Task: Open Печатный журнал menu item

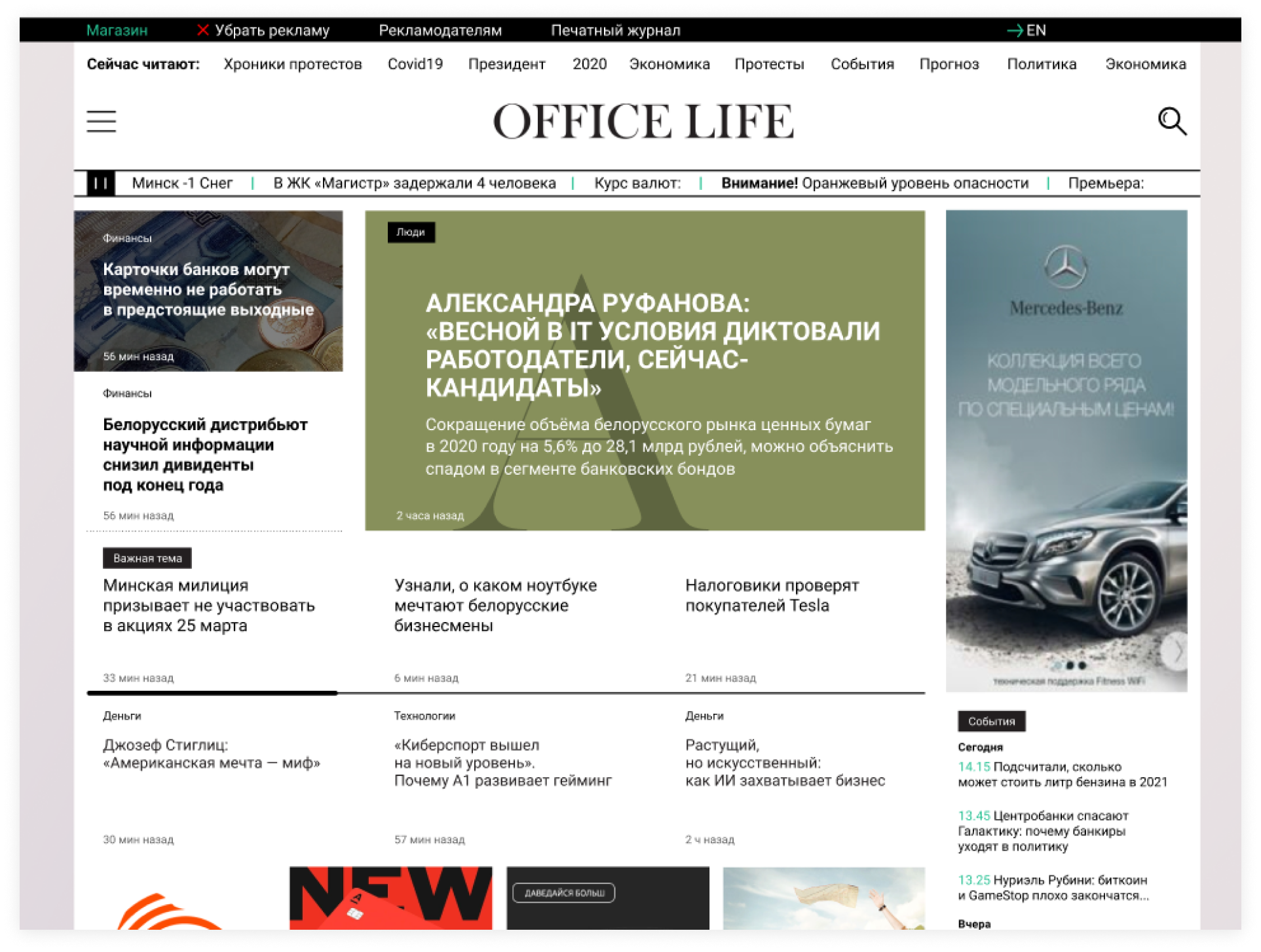Action: (615, 30)
